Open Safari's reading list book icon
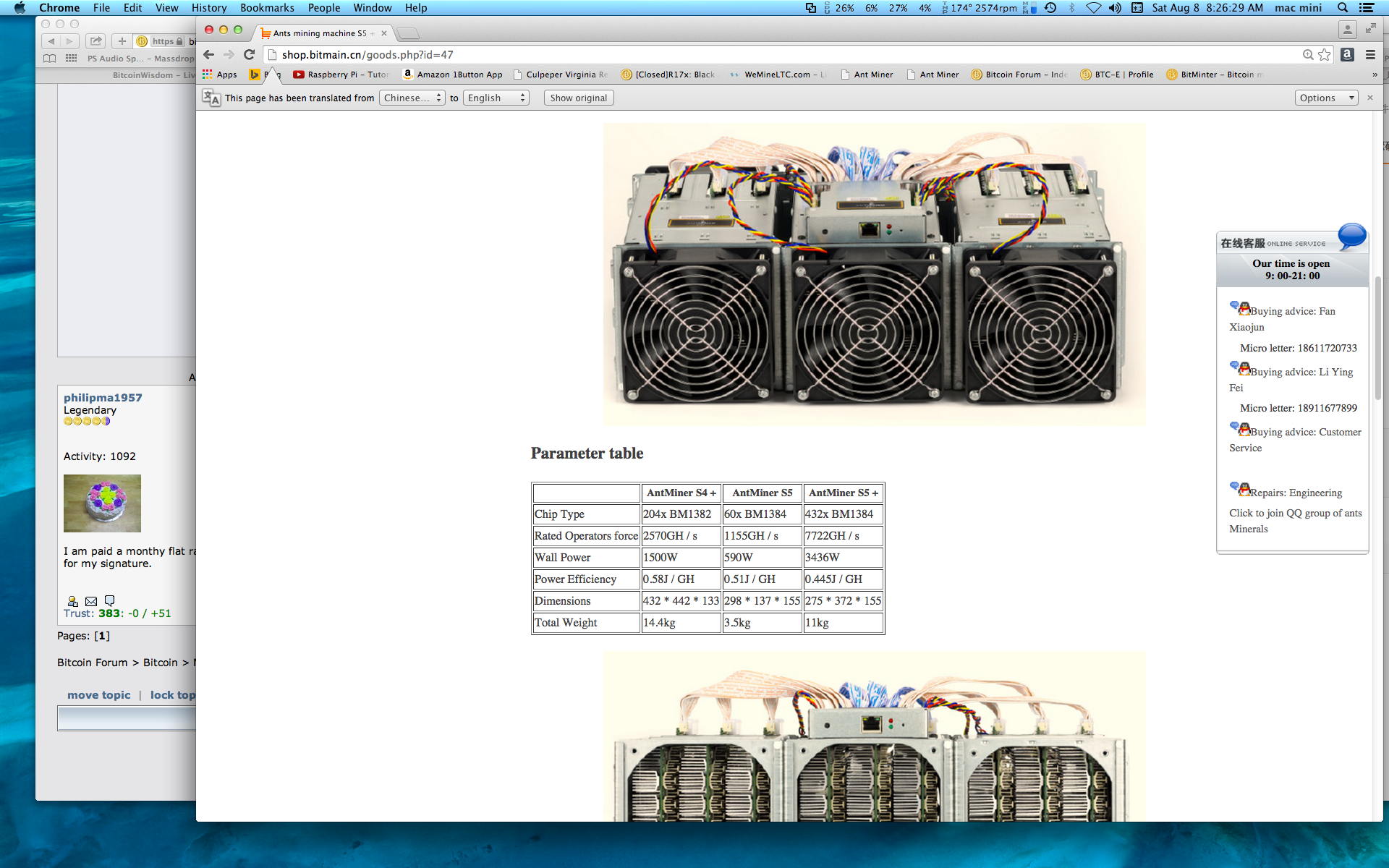Image resolution: width=1389 pixels, height=868 pixels. [49, 59]
